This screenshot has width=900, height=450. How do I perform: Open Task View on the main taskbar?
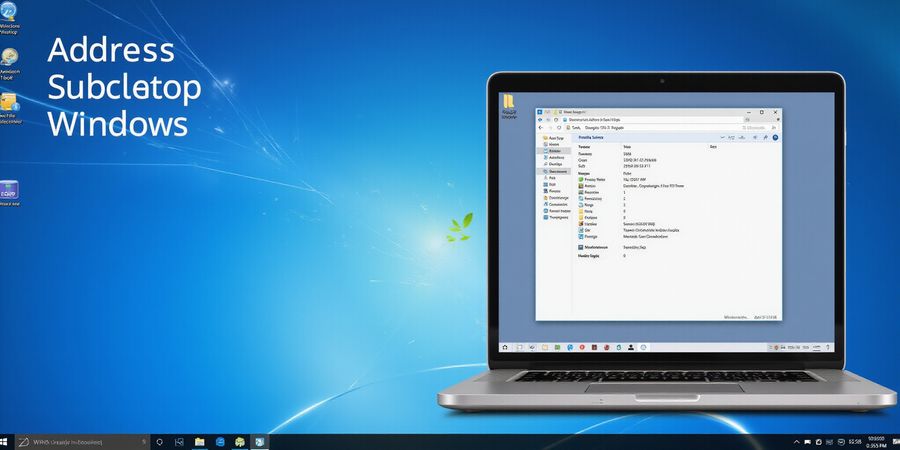pyautogui.click(x=179, y=442)
